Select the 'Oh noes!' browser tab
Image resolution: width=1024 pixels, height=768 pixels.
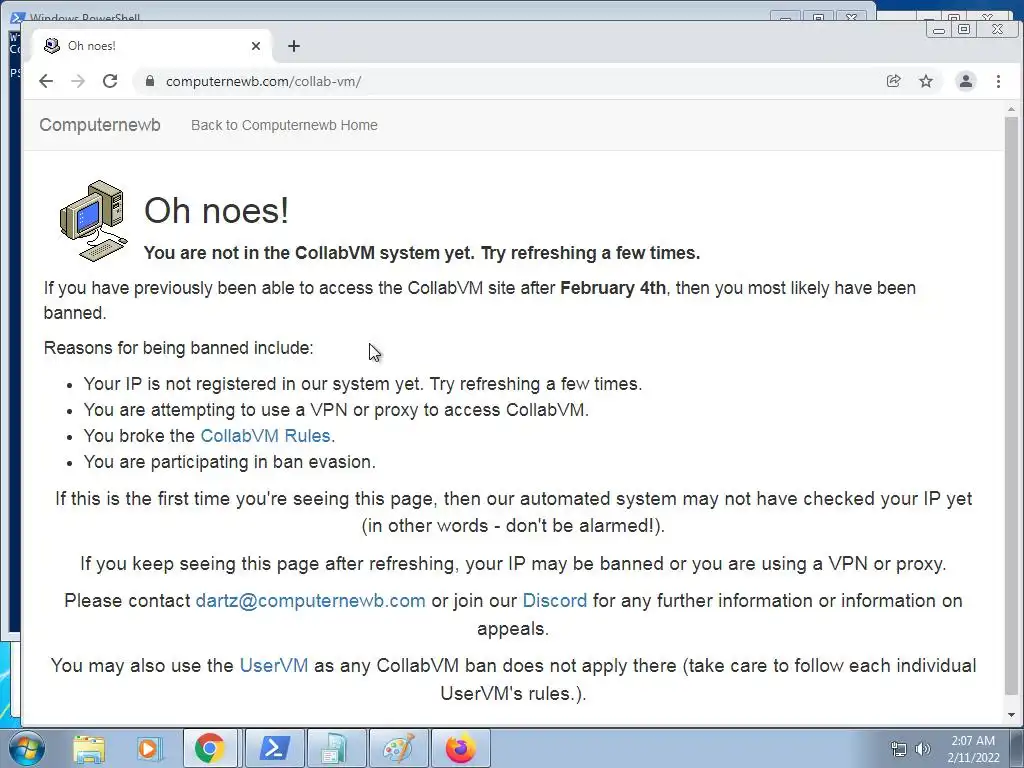click(150, 46)
